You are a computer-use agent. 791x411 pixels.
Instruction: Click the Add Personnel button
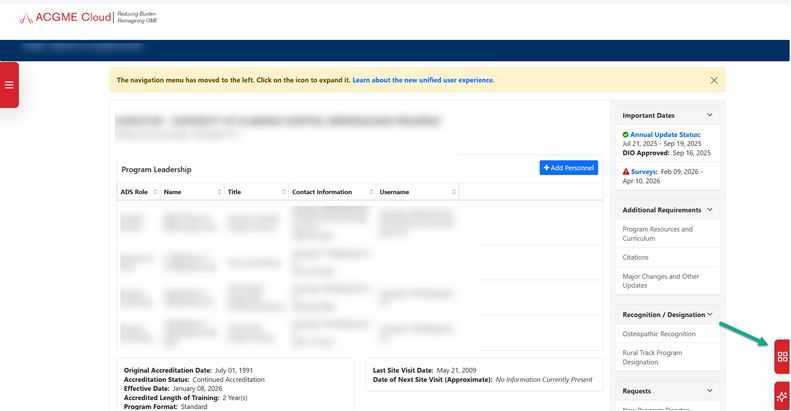coord(569,168)
